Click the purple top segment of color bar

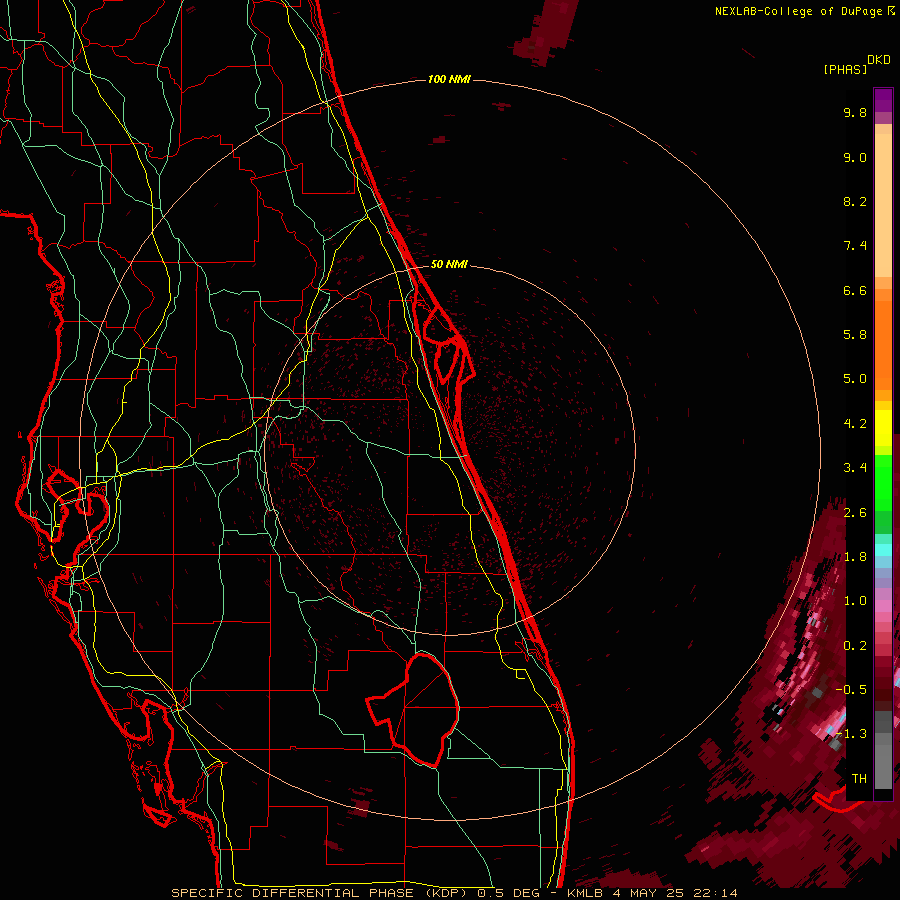[x=883, y=100]
